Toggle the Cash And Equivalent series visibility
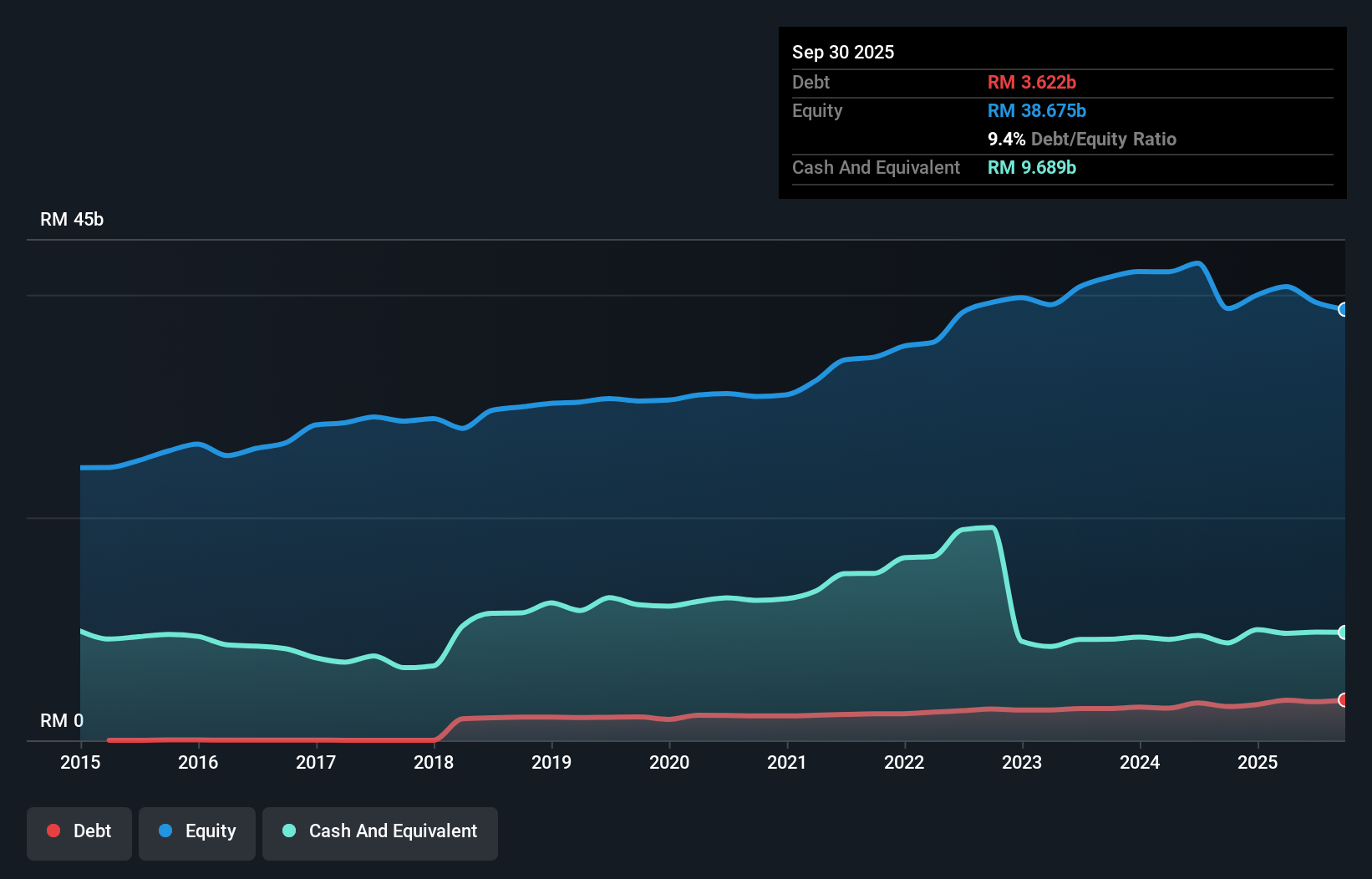 point(380,833)
